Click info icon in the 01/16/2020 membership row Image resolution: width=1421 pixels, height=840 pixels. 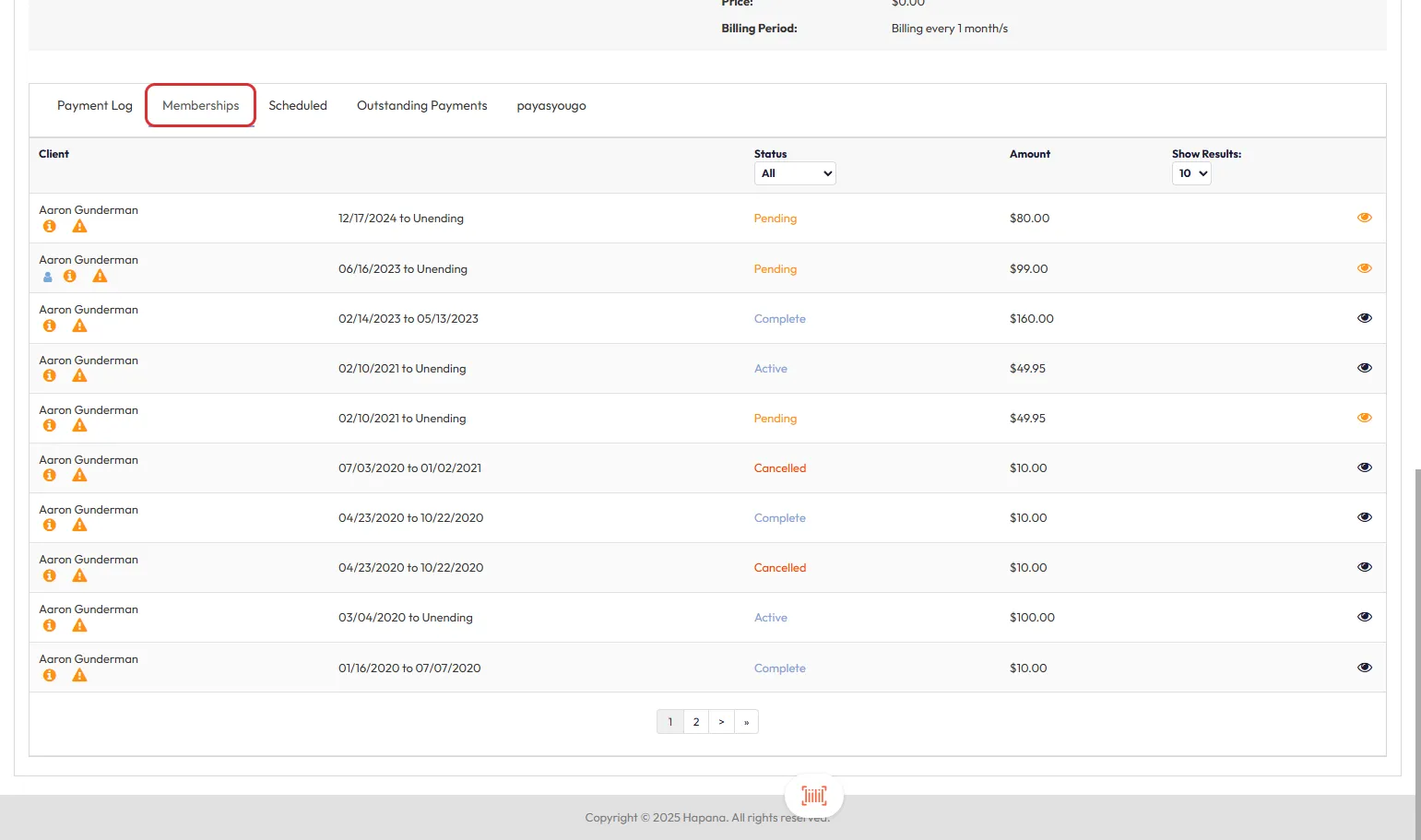[50, 676]
